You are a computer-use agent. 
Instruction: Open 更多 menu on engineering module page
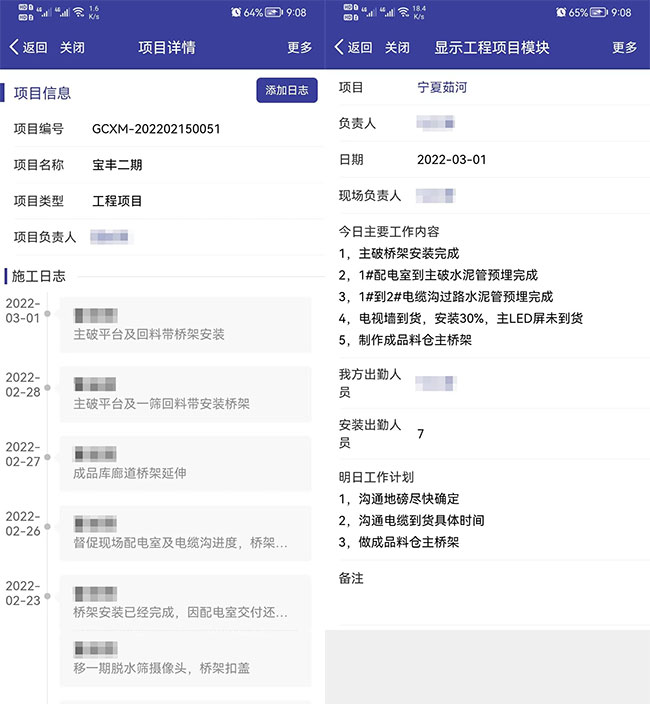625,47
